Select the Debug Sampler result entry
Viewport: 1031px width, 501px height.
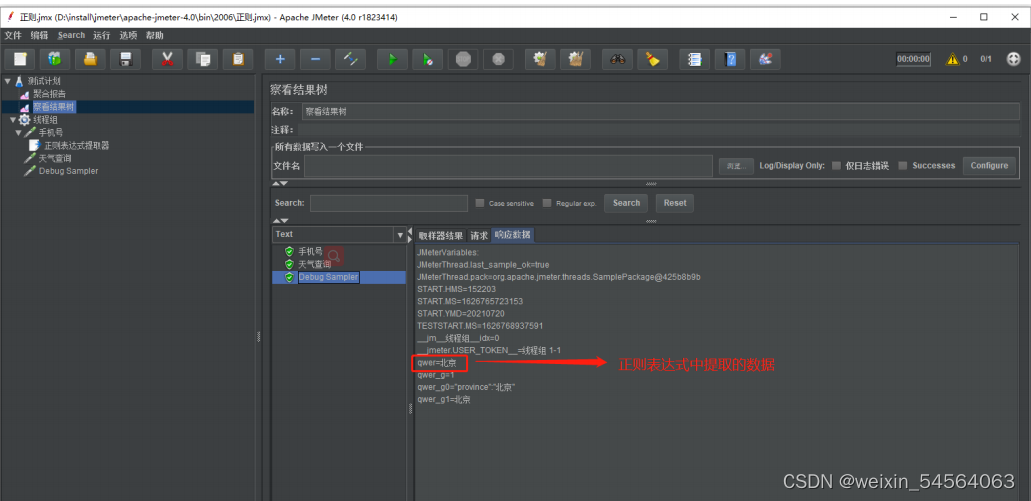(x=328, y=277)
